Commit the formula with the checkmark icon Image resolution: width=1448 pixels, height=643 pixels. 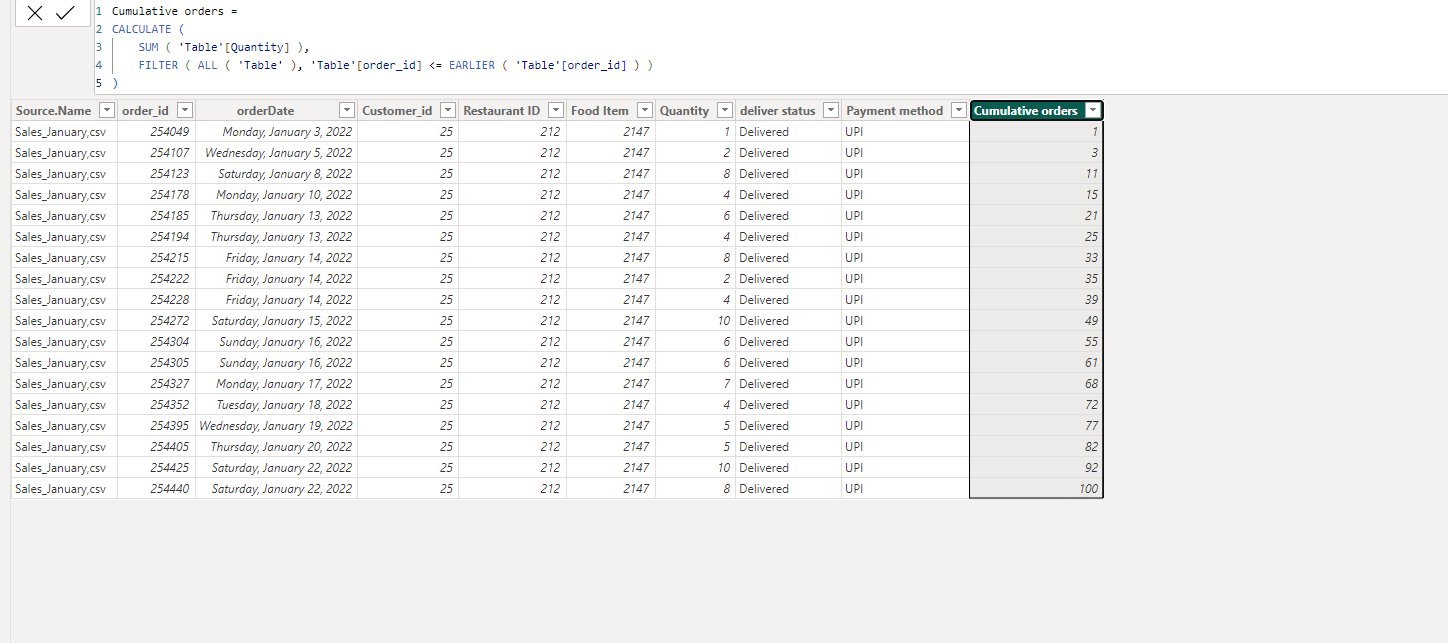coord(66,13)
